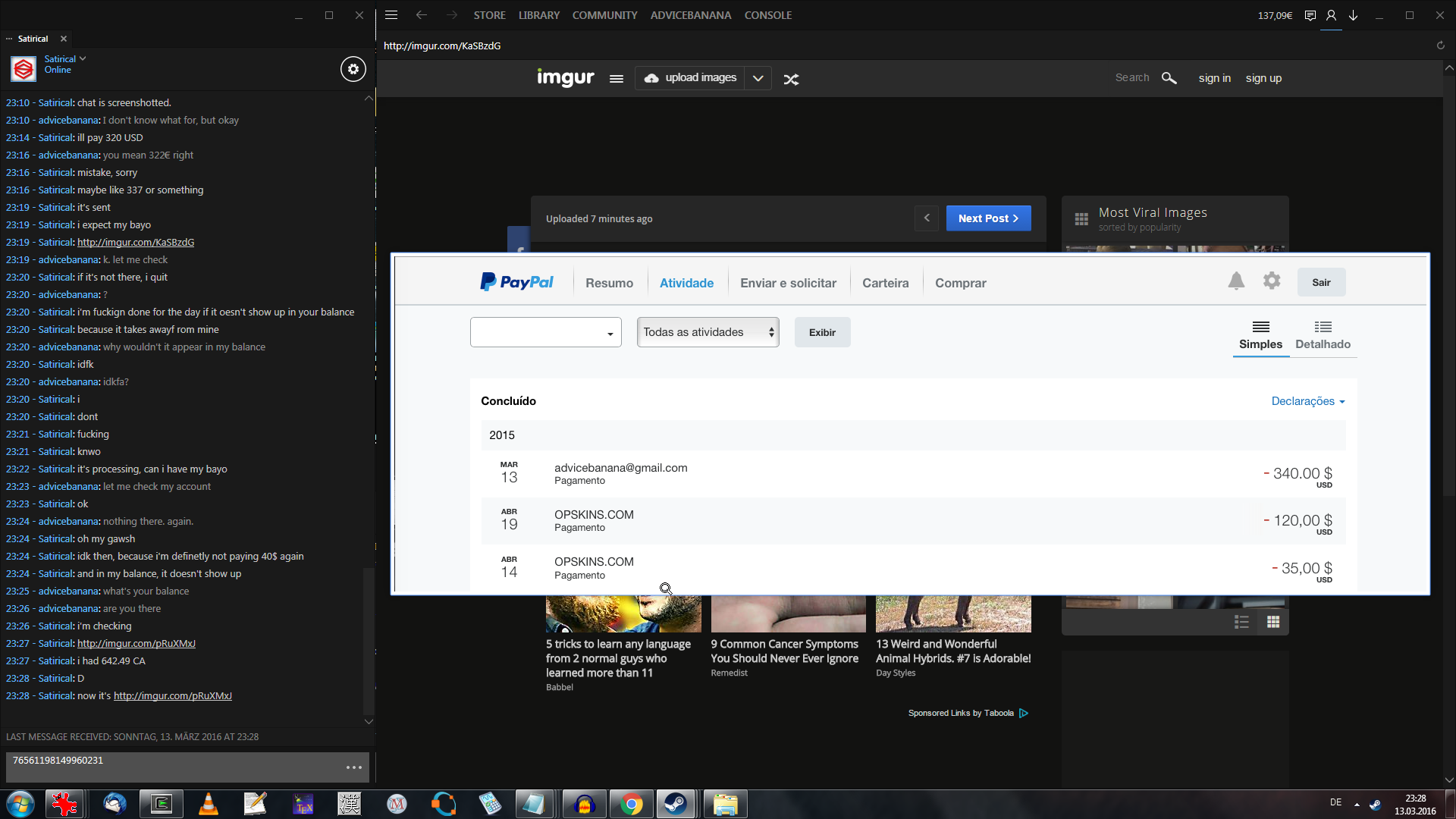The image size is (1456, 819).
Task: Open Steam friends chat bubble icon
Action: click(x=1310, y=15)
